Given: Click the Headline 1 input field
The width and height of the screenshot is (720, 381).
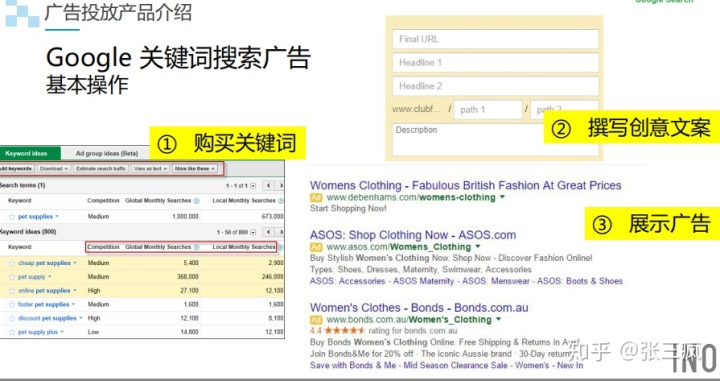Looking at the screenshot, I should tap(495, 62).
